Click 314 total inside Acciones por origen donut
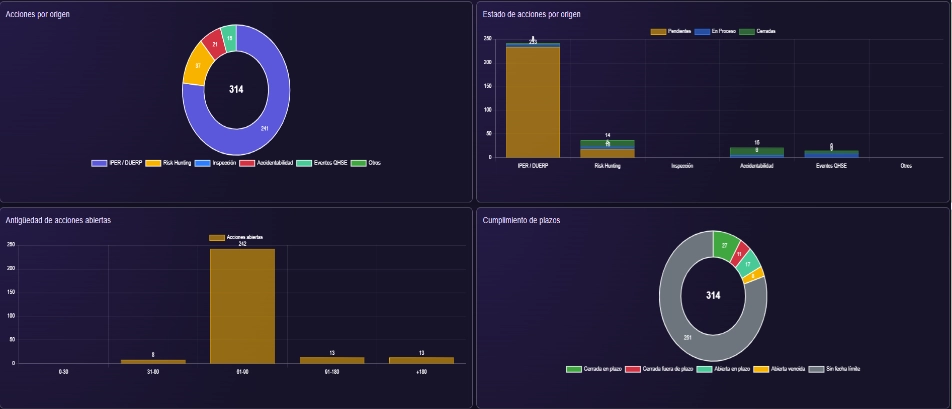952x409 pixels. pyautogui.click(x=236, y=89)
